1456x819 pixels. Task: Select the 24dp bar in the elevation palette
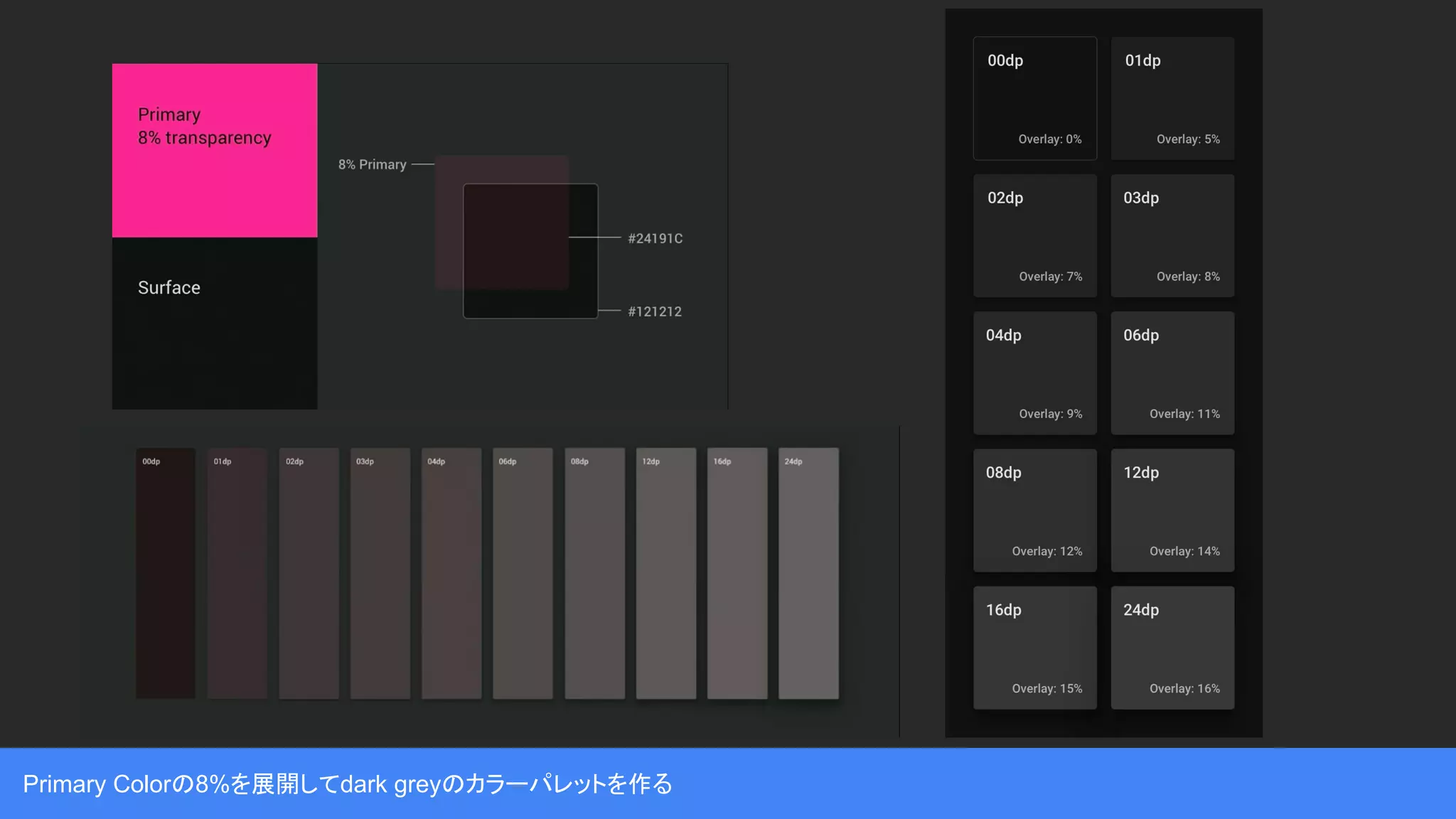pos(809,573)
